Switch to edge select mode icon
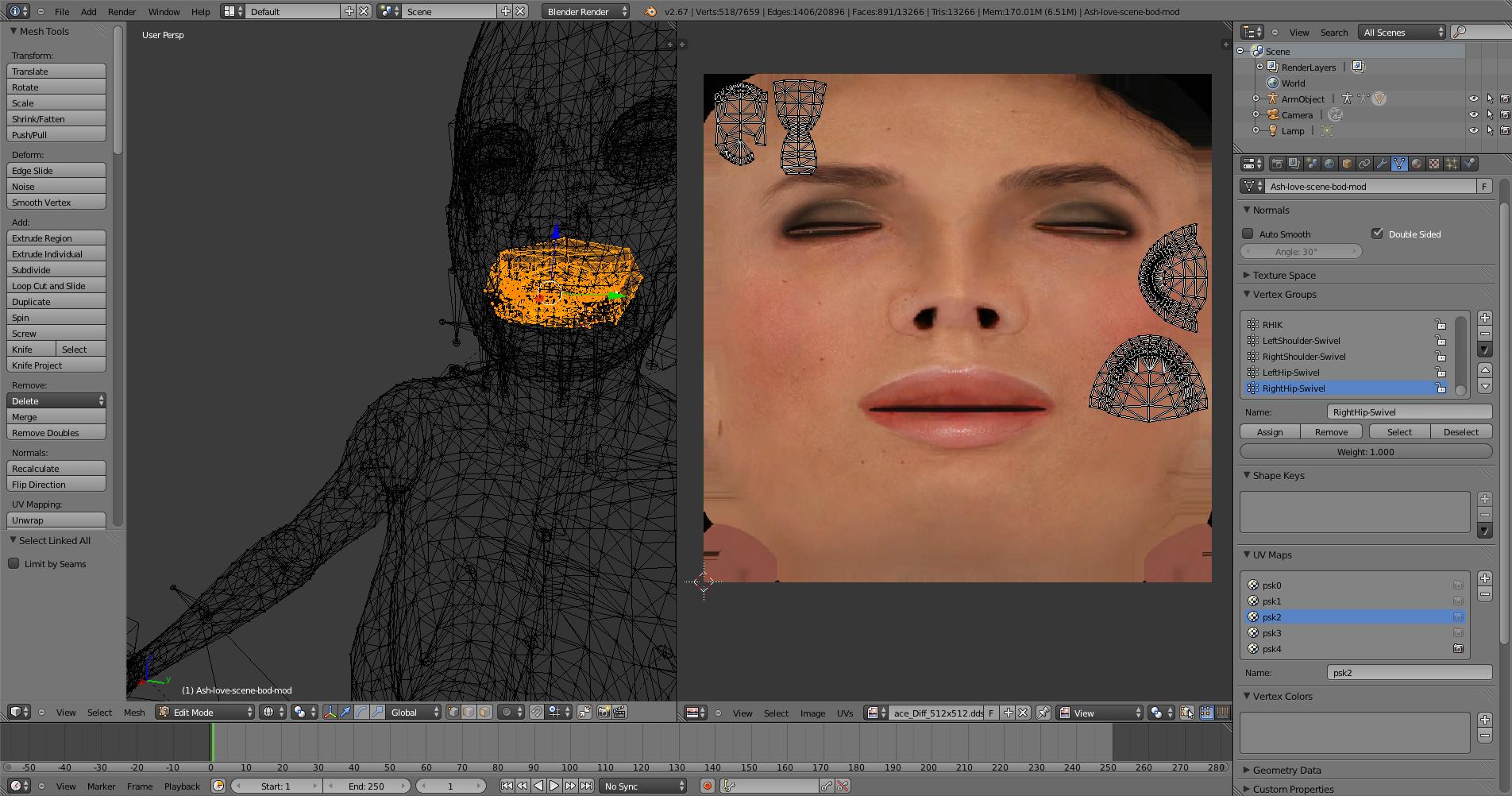 pyautogui.click(x=469, y=713)
